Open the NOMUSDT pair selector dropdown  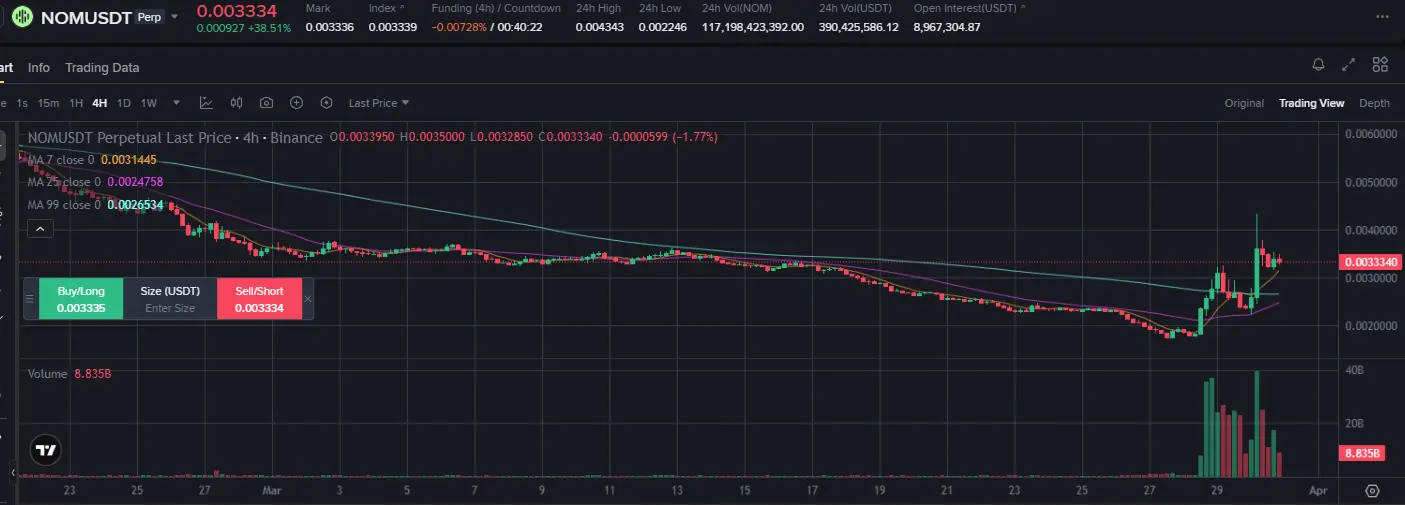[176, 17]
